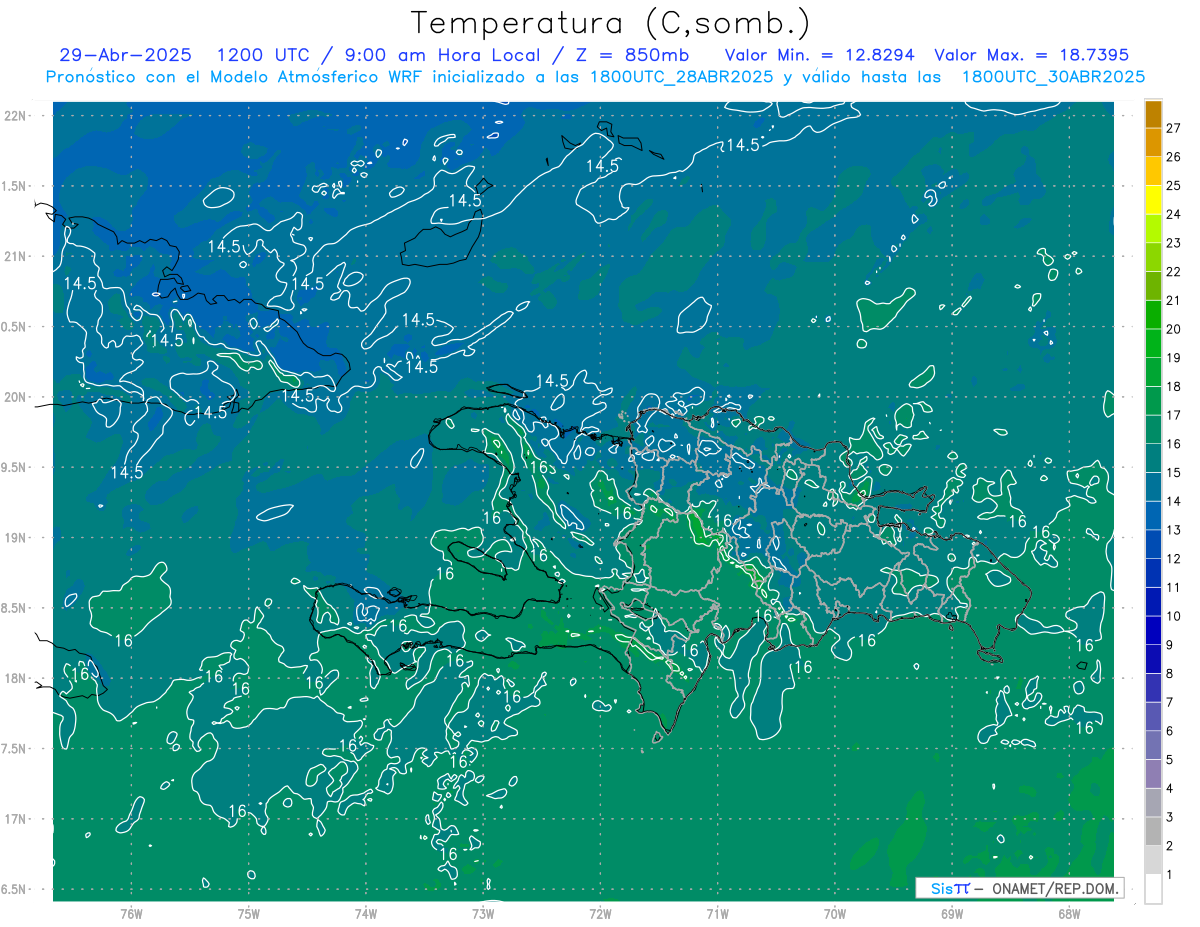Screen dimensions: 1200x927
Task: Click the colorbar label "20"
Action: 1174,329
